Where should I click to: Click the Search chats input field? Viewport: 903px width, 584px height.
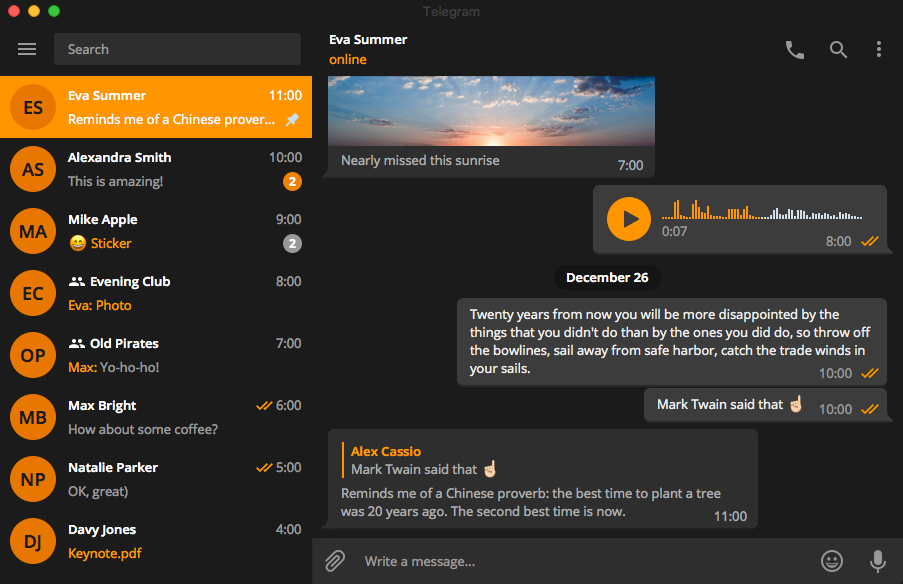coord(177,49)
